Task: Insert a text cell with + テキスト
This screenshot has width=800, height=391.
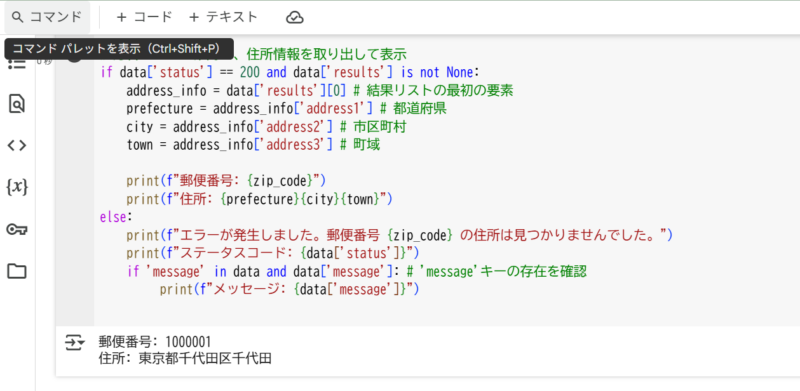Action: pyautogui.click(x=223, y=17)
